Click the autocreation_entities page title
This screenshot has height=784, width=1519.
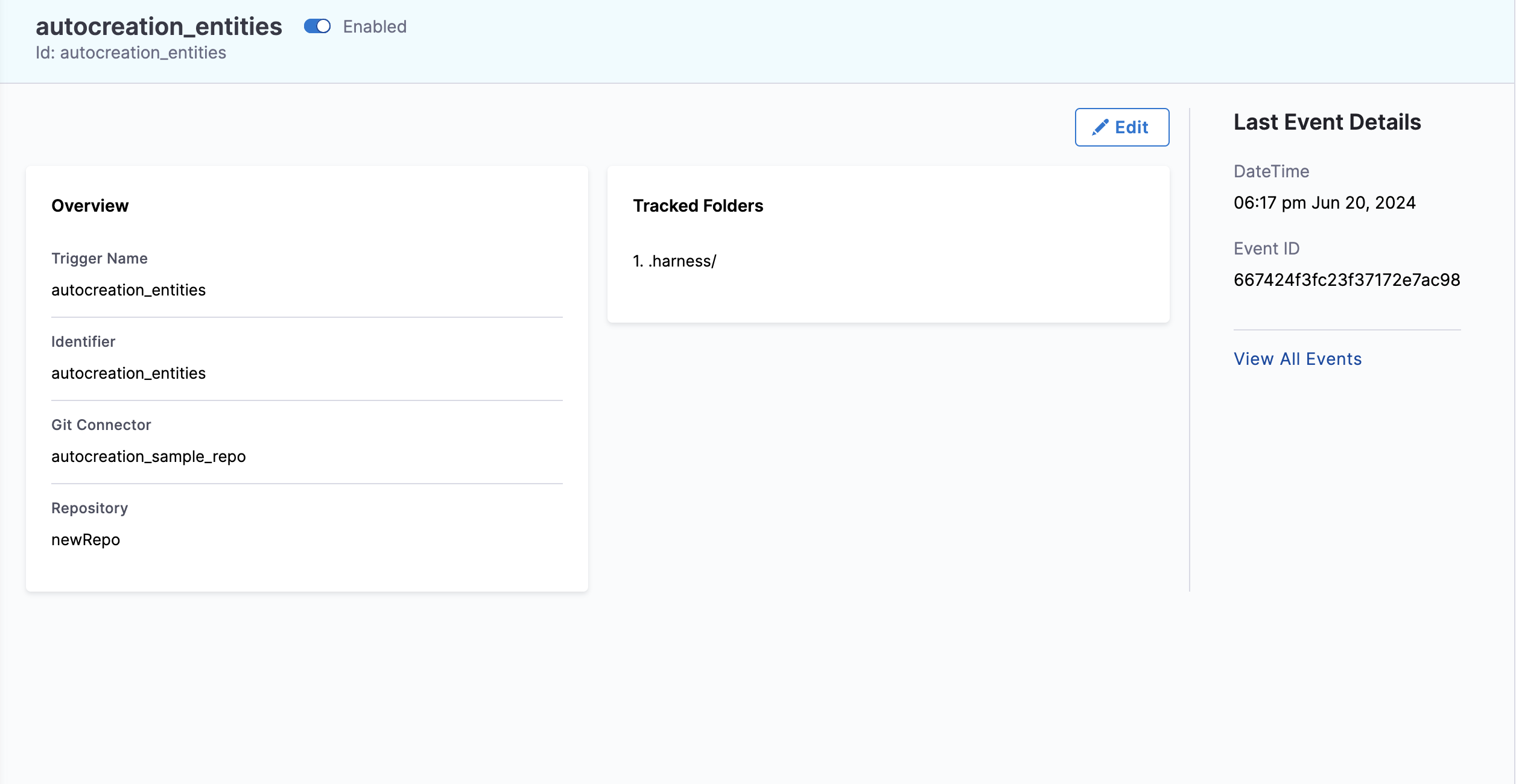click(159, 27)
